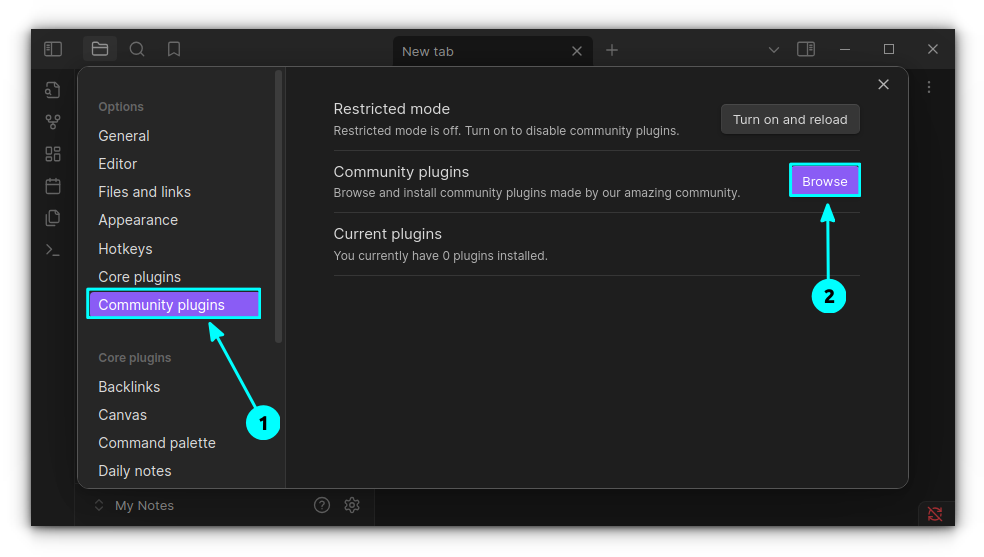Open the Appearance settings section
This screenshot has height=557, width=984.
click(138, 220)
